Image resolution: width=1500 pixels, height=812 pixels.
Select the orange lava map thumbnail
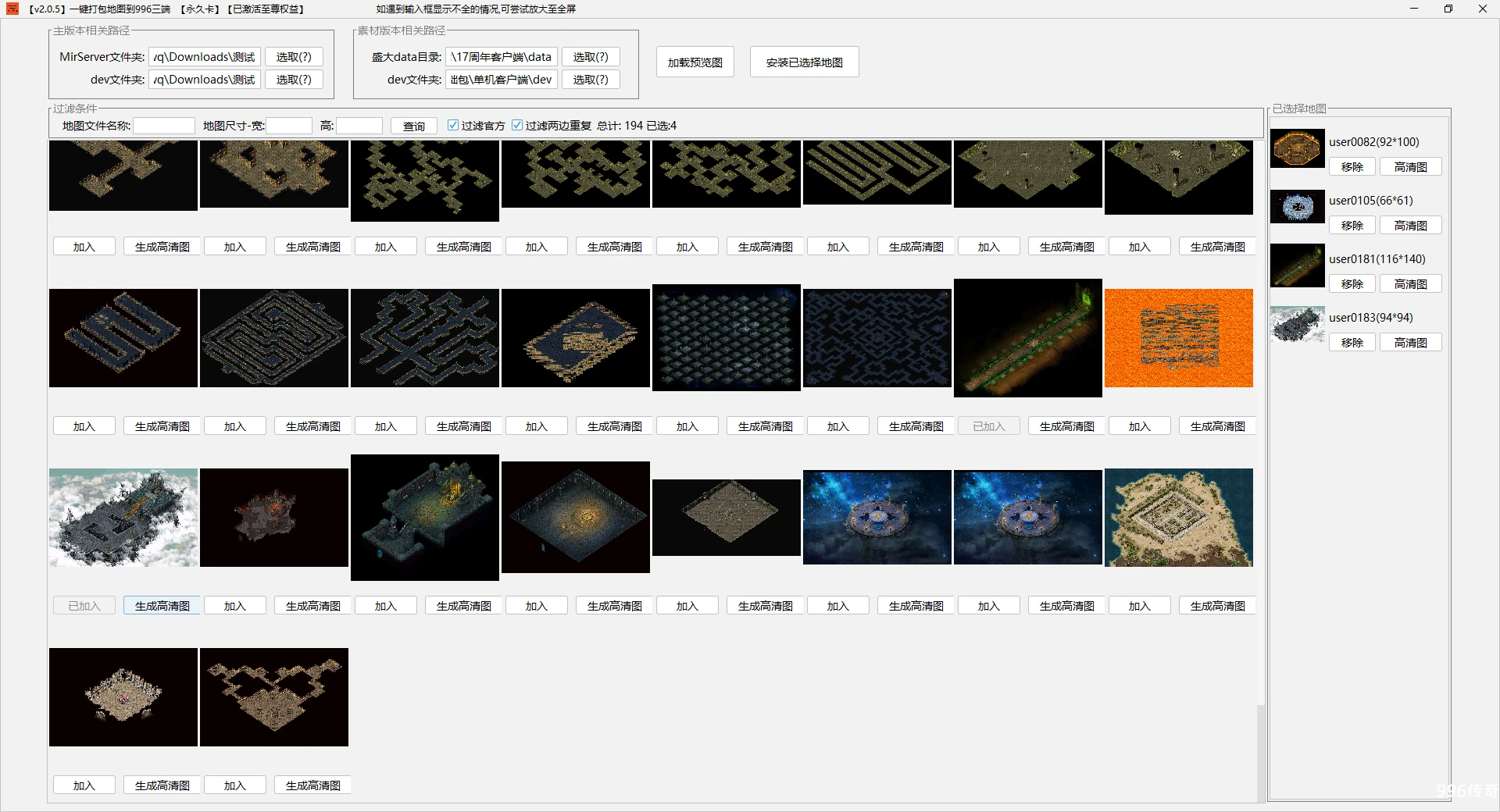pos(1179,338)
